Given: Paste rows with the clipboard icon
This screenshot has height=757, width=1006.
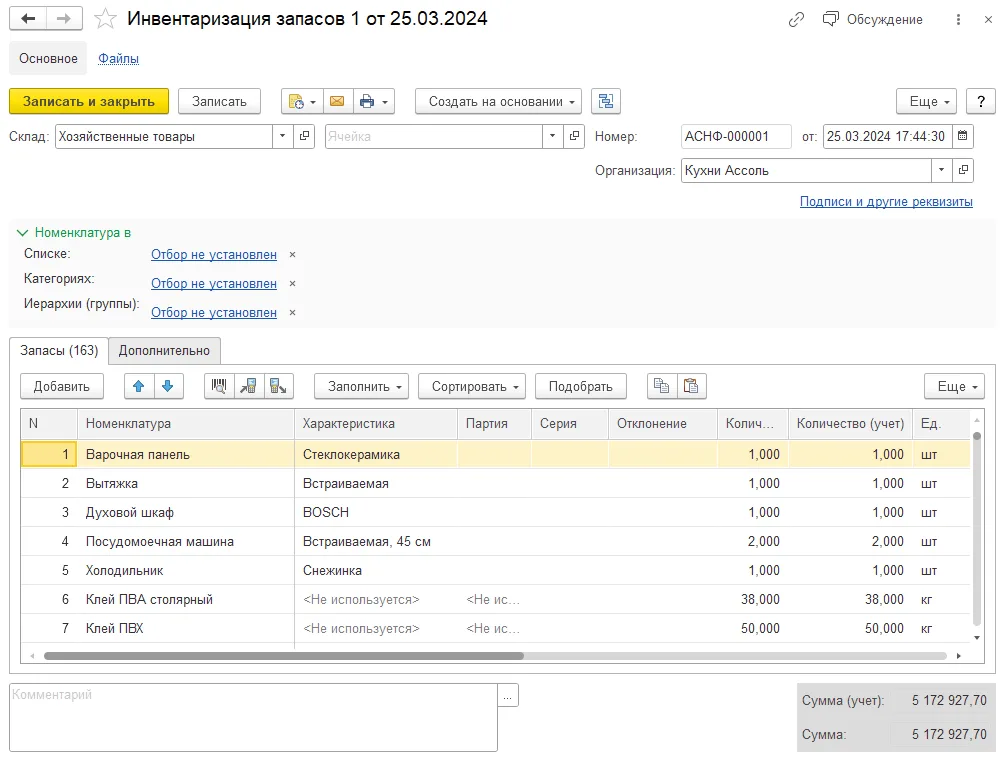Looking at the screenshot, I should point(691,386).
